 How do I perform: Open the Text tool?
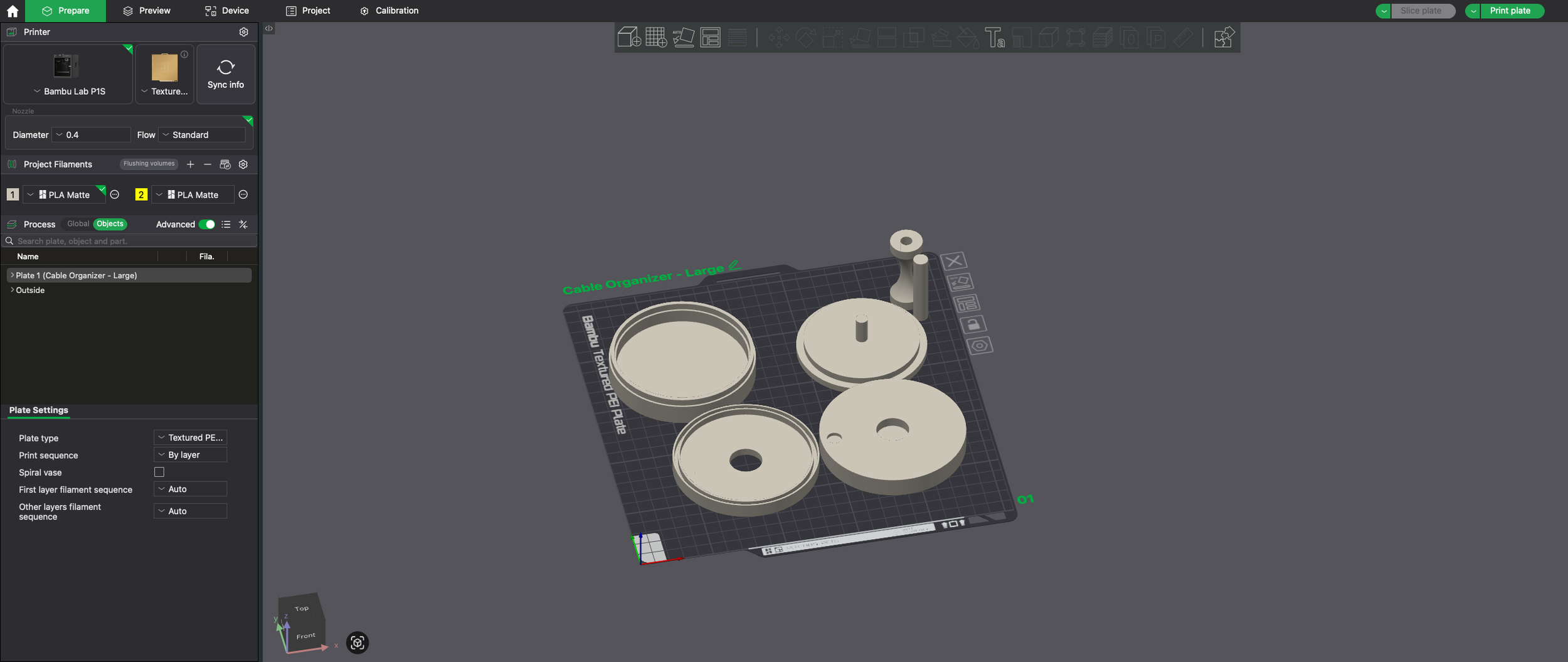[x=996, y=38]
